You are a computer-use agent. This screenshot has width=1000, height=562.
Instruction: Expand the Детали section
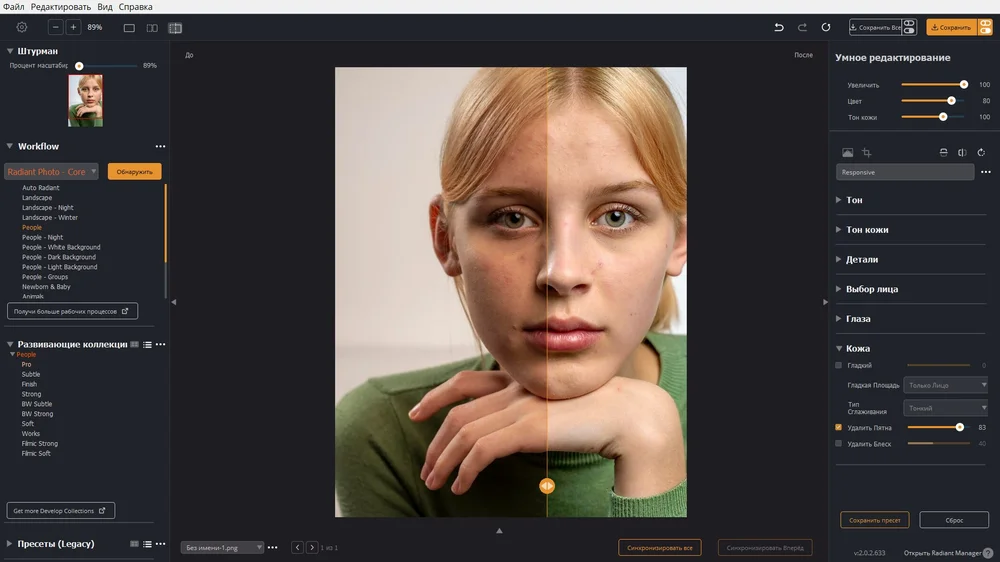(839, 259)
